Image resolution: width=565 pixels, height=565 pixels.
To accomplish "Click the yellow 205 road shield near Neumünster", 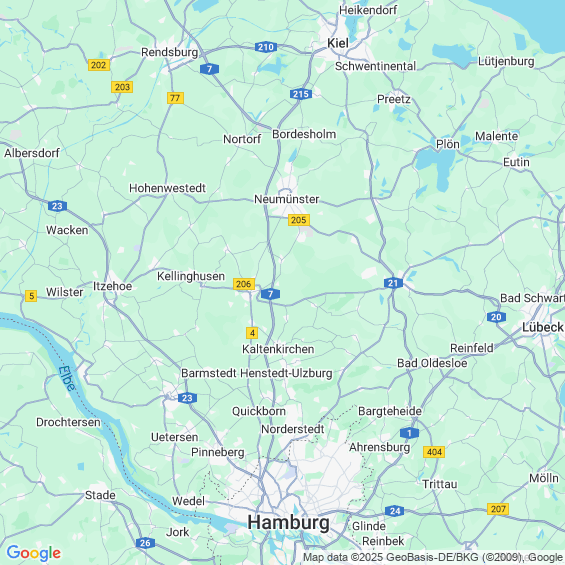I will (299, 220).
